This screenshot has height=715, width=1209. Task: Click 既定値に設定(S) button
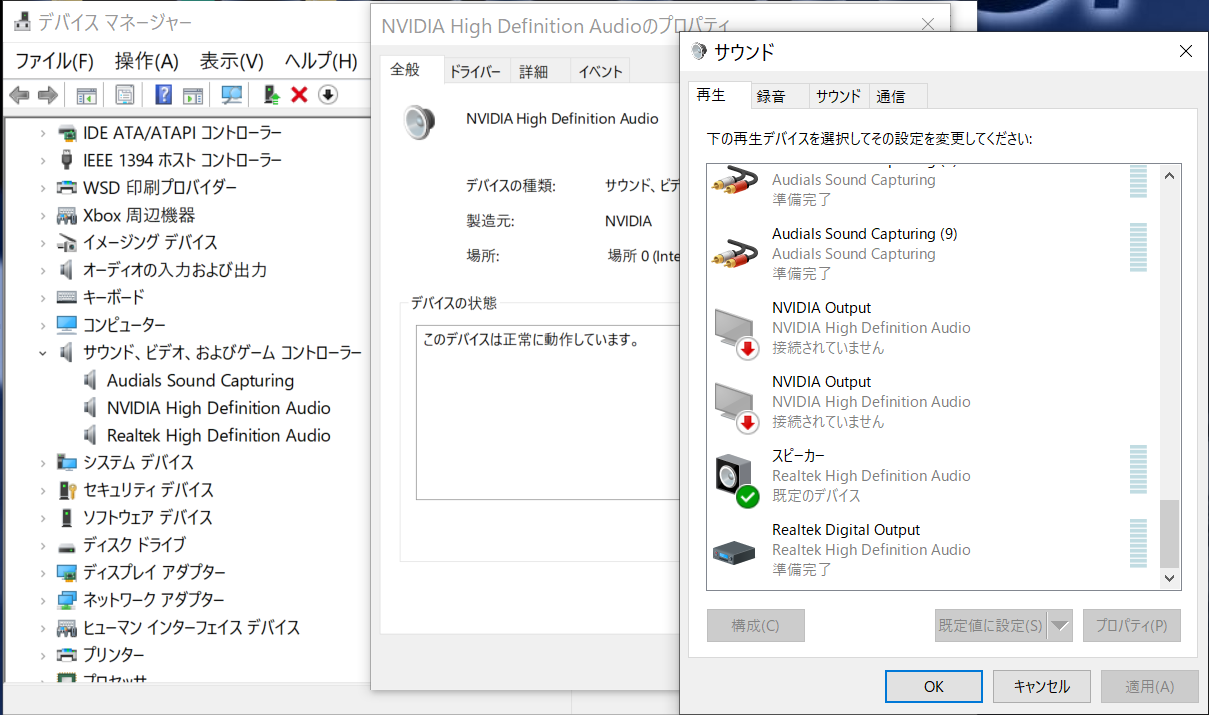pos(991,626)
